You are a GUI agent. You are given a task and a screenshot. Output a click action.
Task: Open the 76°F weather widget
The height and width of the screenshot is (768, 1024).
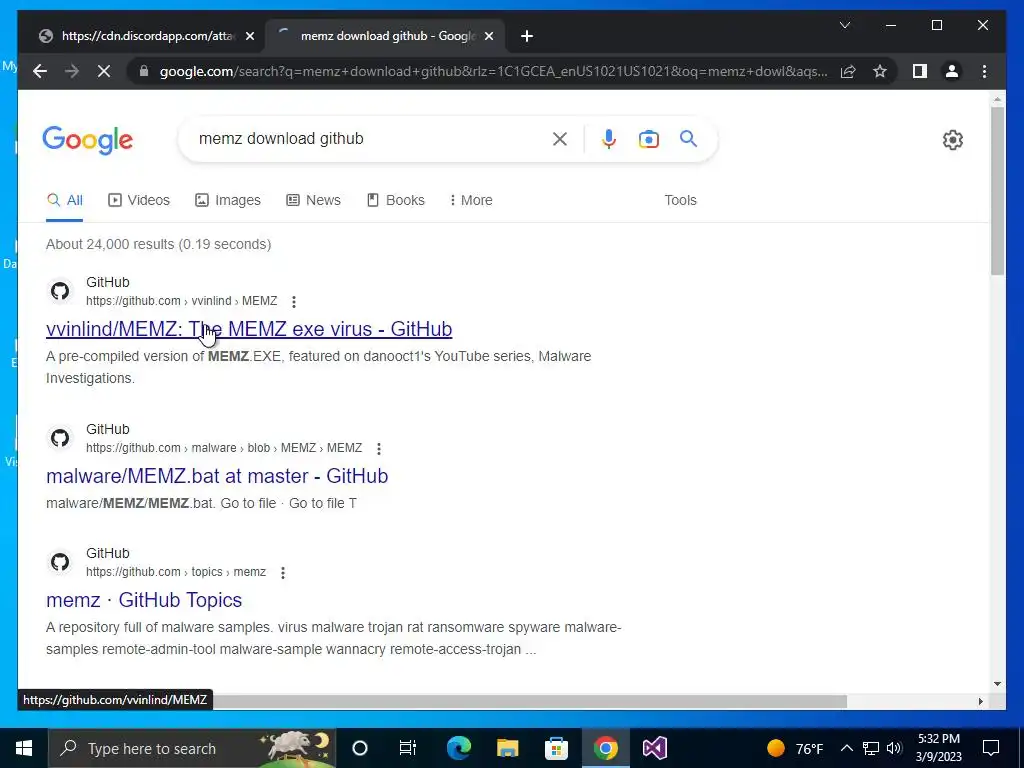coord(794,748)
